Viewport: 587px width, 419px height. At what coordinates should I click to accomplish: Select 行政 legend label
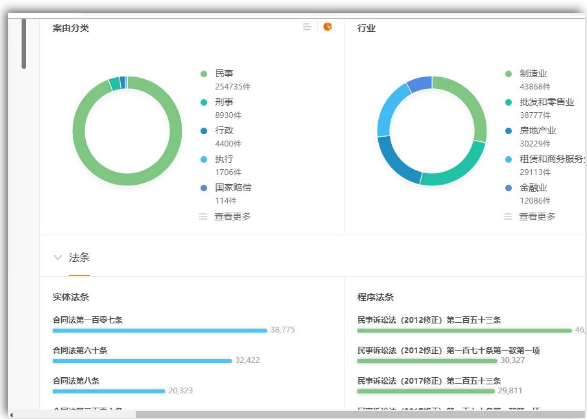[x=224, y=130]
